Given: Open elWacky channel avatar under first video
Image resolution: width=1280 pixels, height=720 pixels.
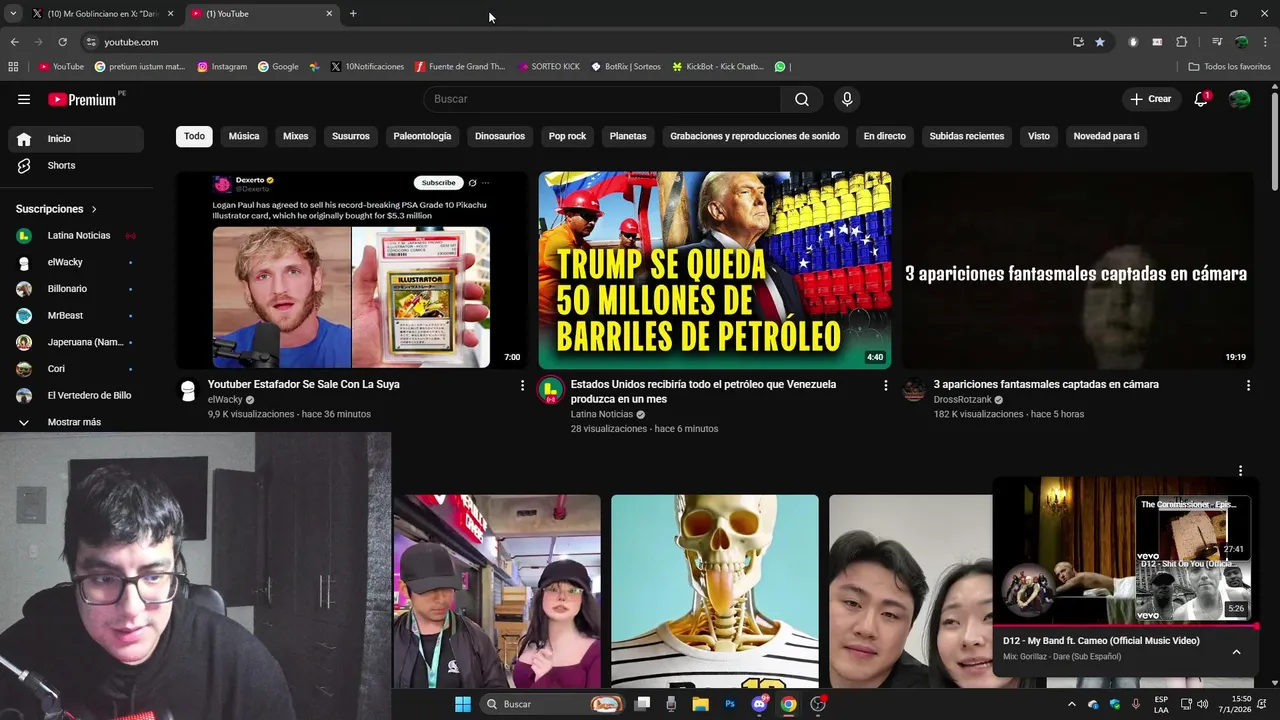Looking at the screenshot, I should [x=188, y=391].
